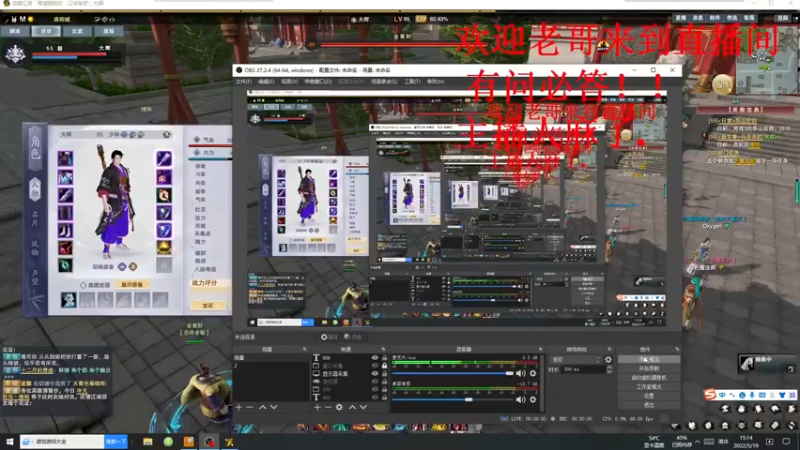Click 退出 button in OBS controls

tap(649, 405)
